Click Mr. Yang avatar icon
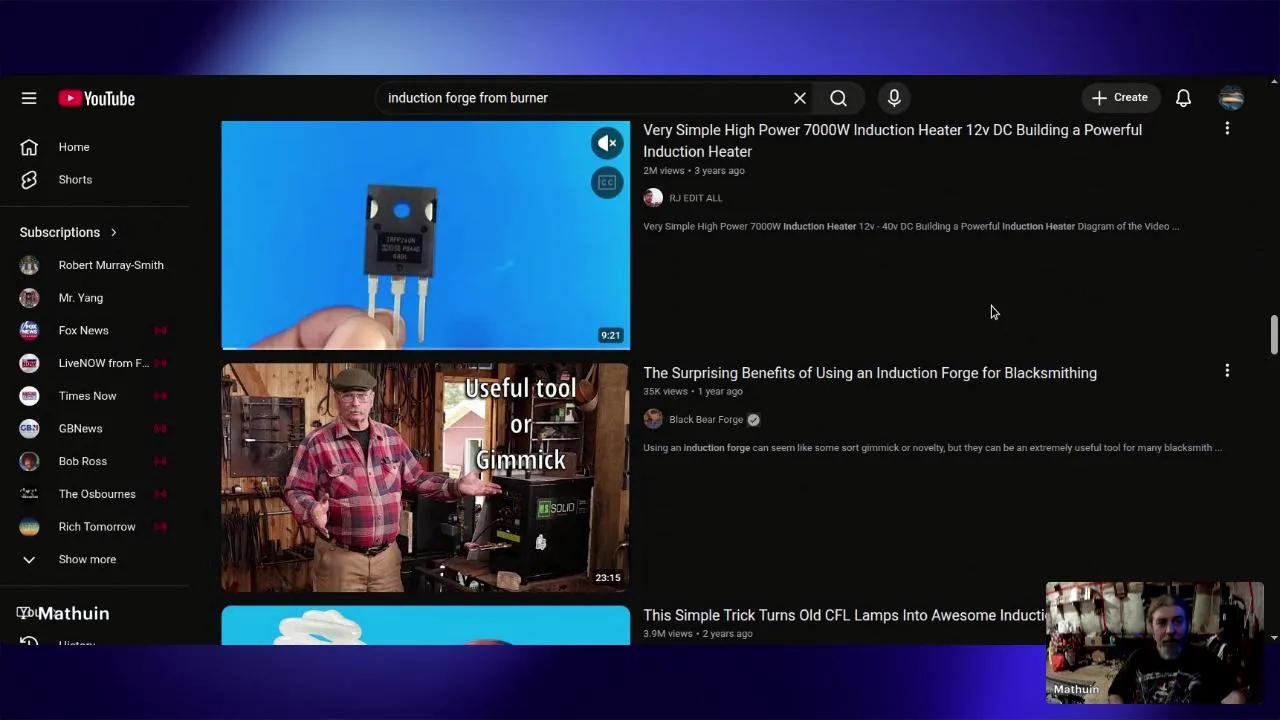The image size is (1280, 720). click(x=29, y=298)
